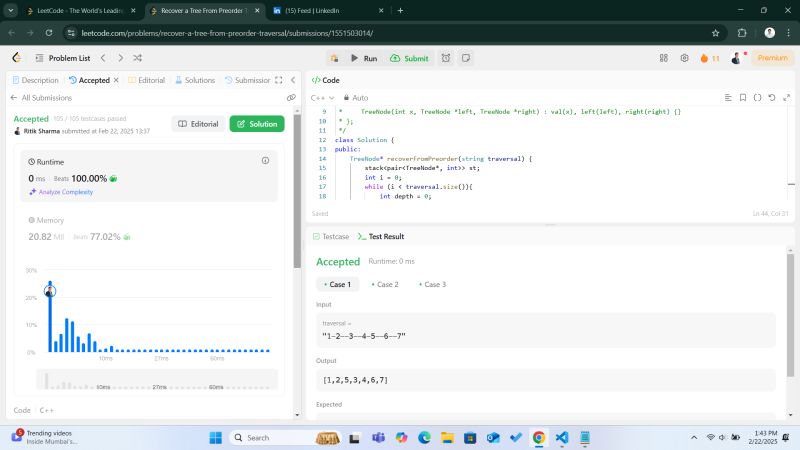Toggle the Auto language detection option
This screenshot has width=800, height=450.
(355, 98)
